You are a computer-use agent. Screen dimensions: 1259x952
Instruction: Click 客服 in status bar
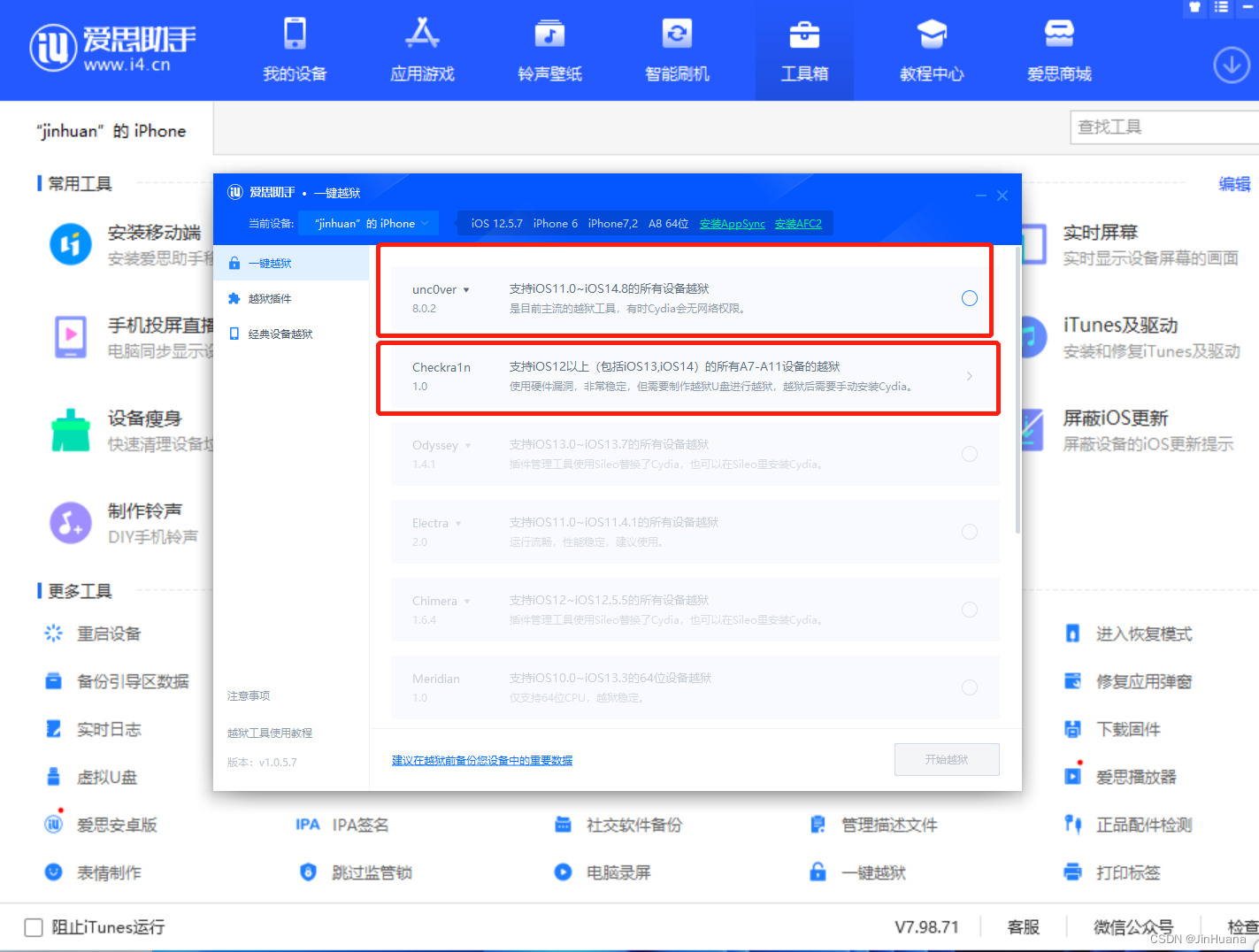click(1023, 927)
